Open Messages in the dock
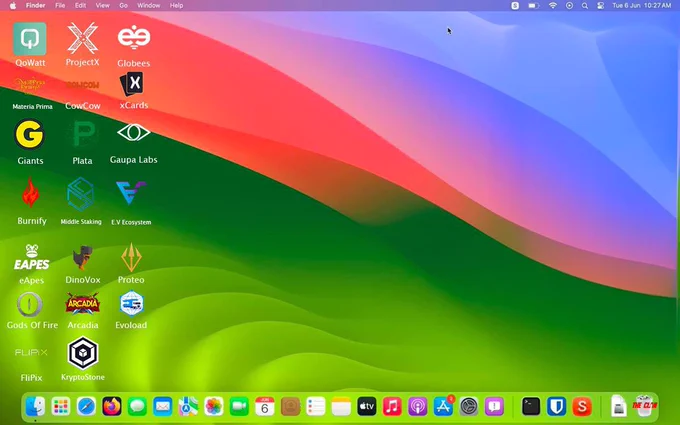Viewport: 680px width, 425px height. tap(137, 406)
